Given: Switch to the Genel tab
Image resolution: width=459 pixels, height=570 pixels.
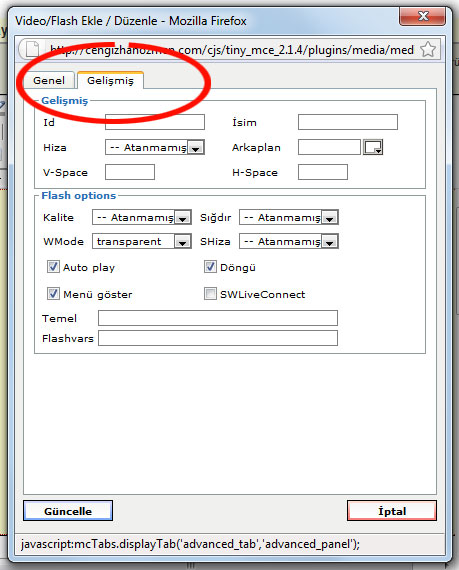Looking at the screenshot, I should 49,80.
